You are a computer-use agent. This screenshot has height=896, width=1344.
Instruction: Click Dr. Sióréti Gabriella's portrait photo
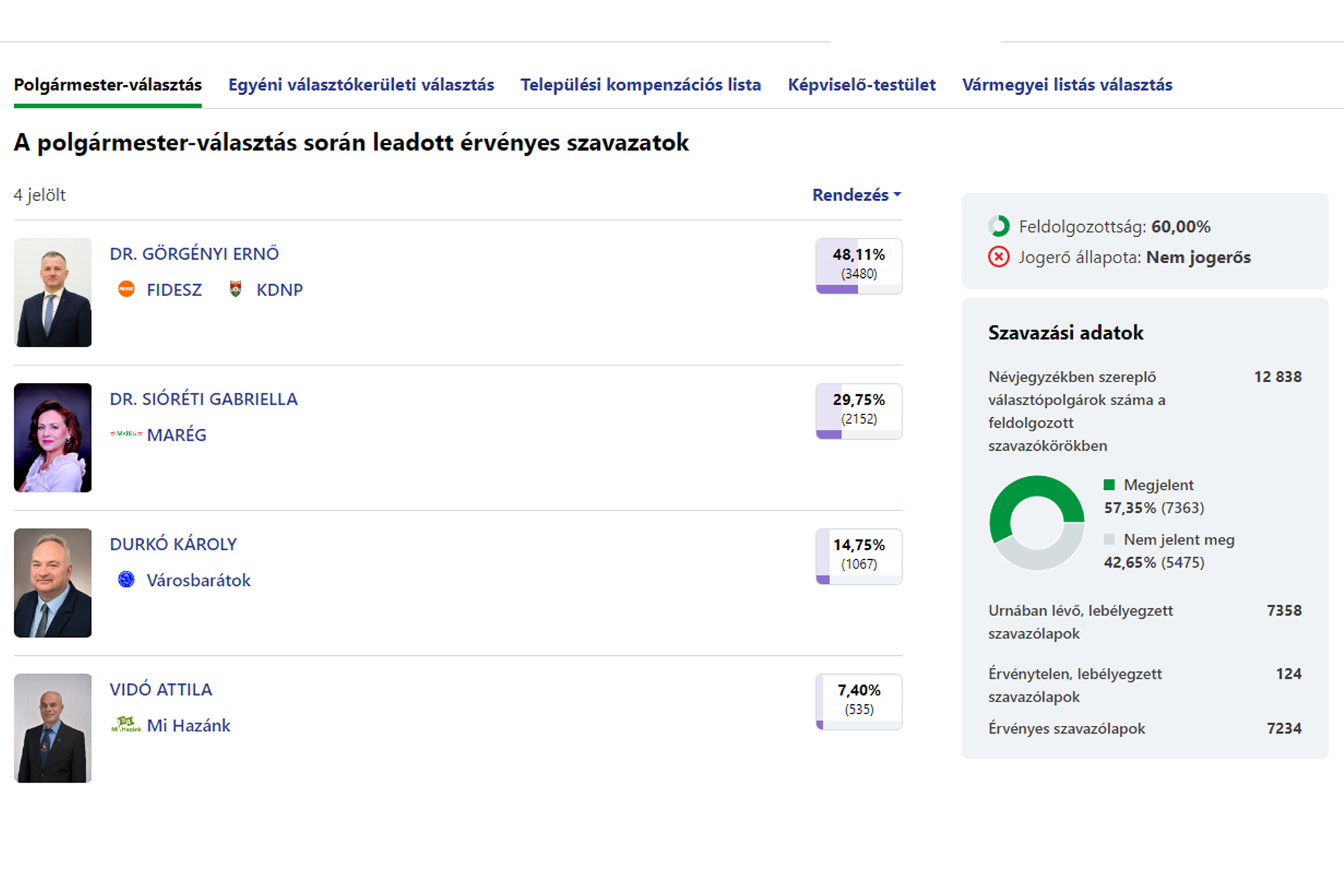[52, 437]
